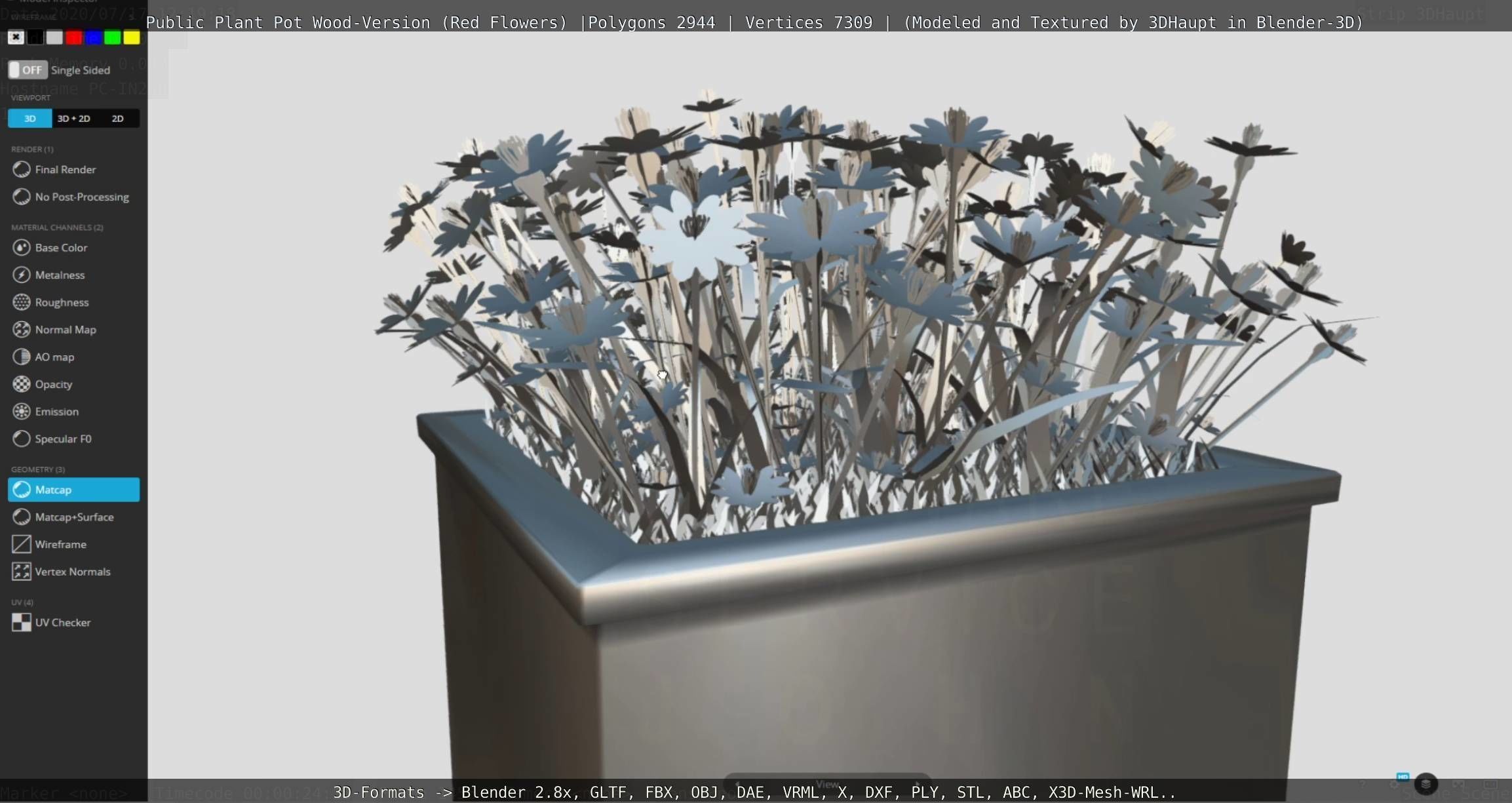1512x803 pixels.
Task: Switch viewport to 3D mode
Action: [x=30, y=119]
